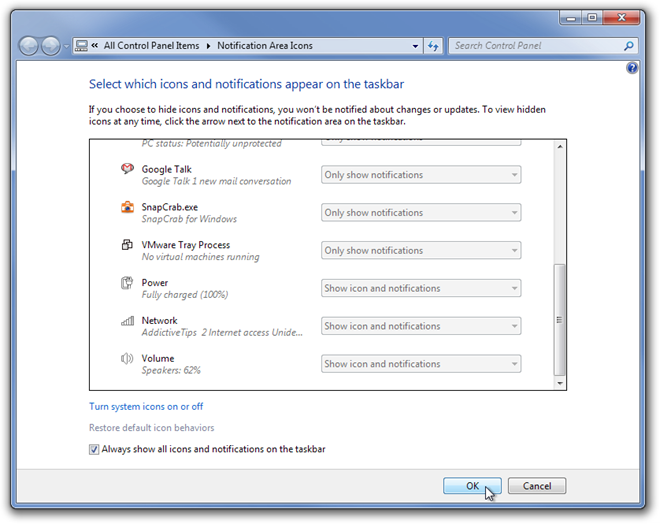Image resolution: width=660 pixels, height=524 pixels.
Task: Click the Google Talk icon
Action: [127, 169]
